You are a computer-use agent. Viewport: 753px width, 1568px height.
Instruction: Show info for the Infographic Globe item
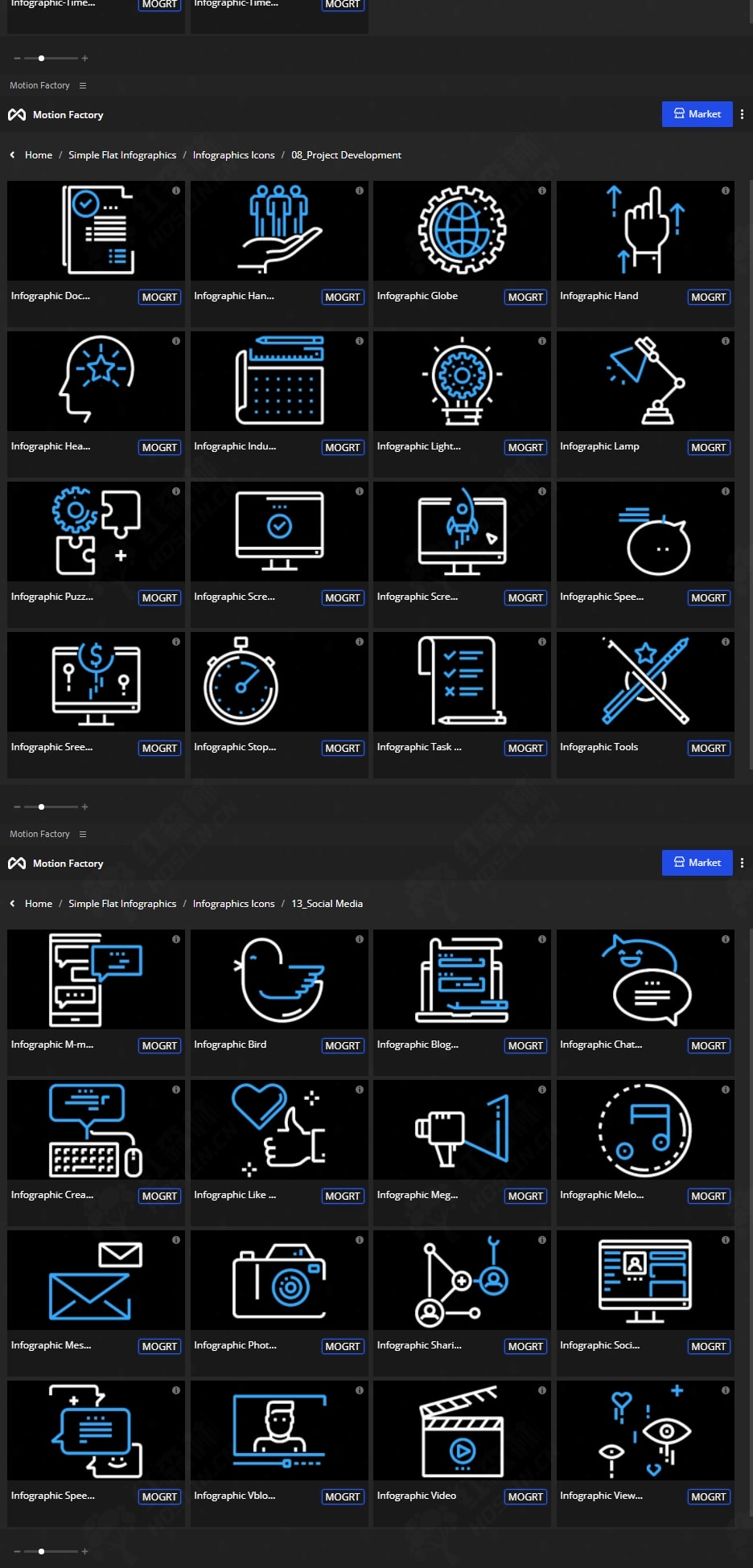pyautogui.click(x=542, y=191)
